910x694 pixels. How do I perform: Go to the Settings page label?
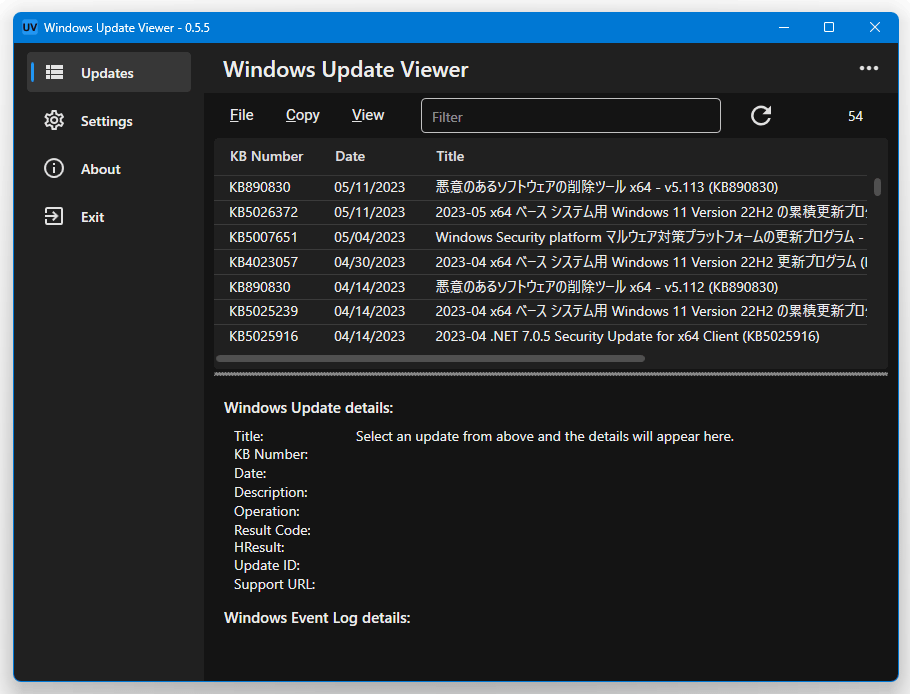click(x=107, y=121)
